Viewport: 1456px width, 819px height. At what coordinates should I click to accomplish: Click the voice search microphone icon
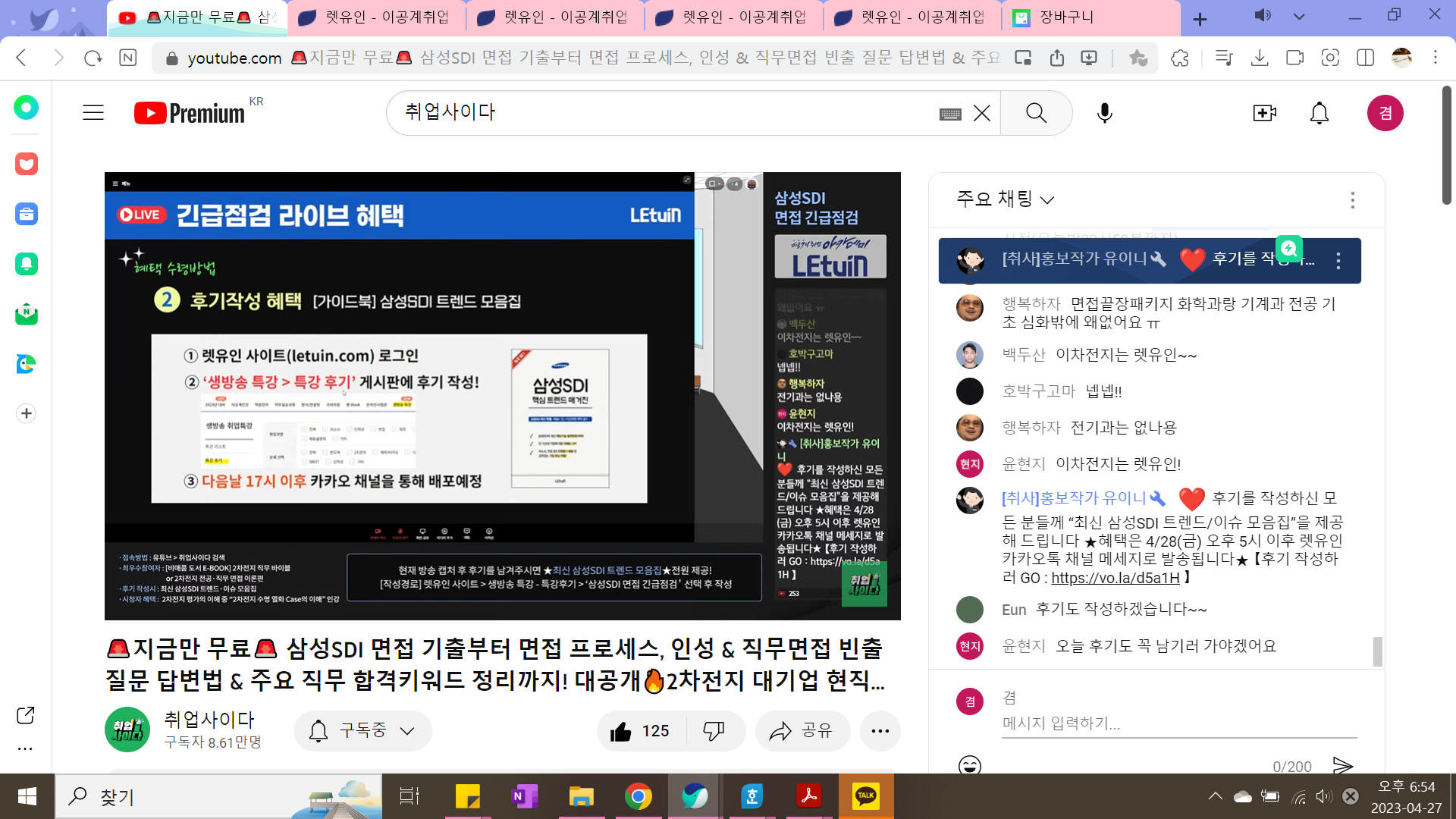[x=1105, y=113]
